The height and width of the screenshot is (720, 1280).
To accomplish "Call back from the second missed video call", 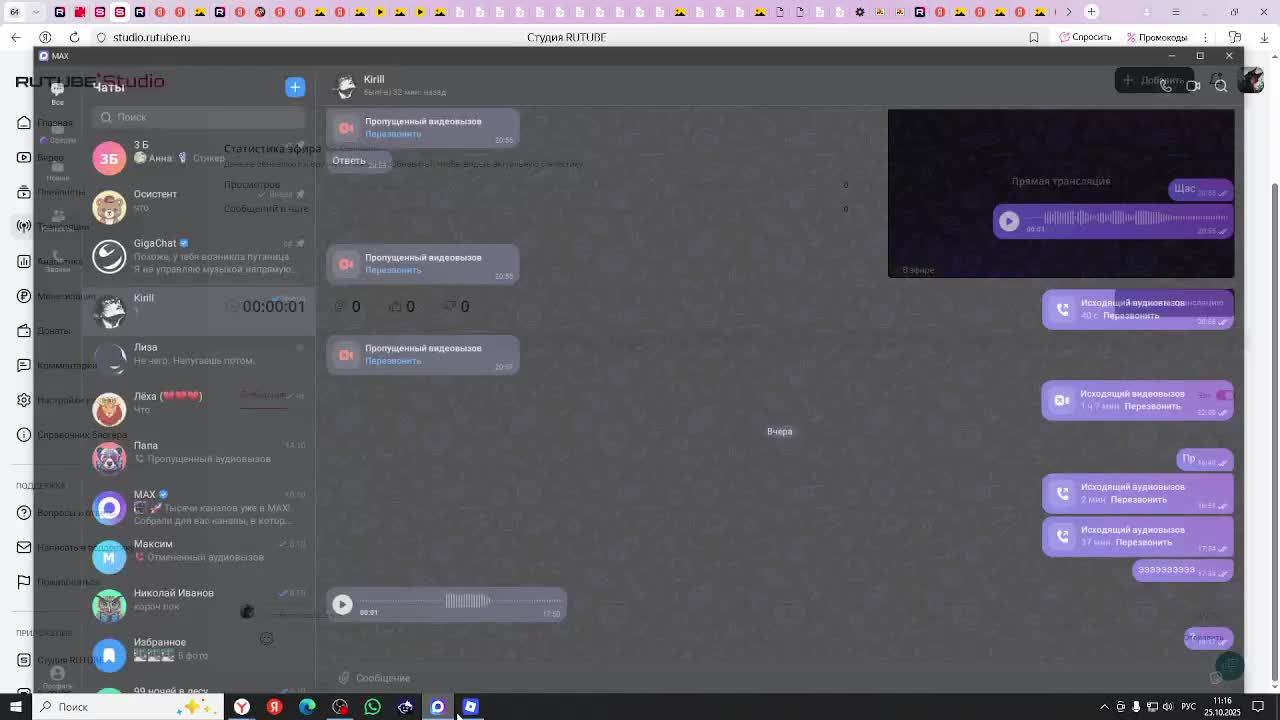I will coord(393,270).
